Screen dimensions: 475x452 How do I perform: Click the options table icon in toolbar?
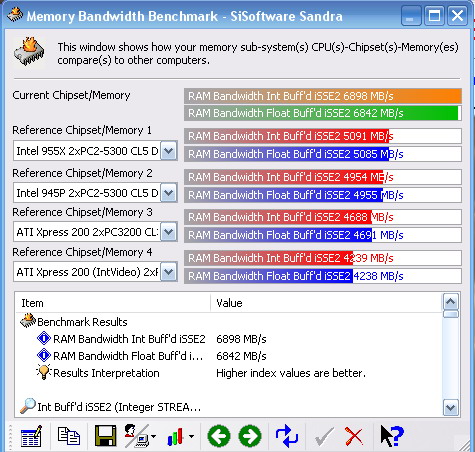tap(31, 436)
